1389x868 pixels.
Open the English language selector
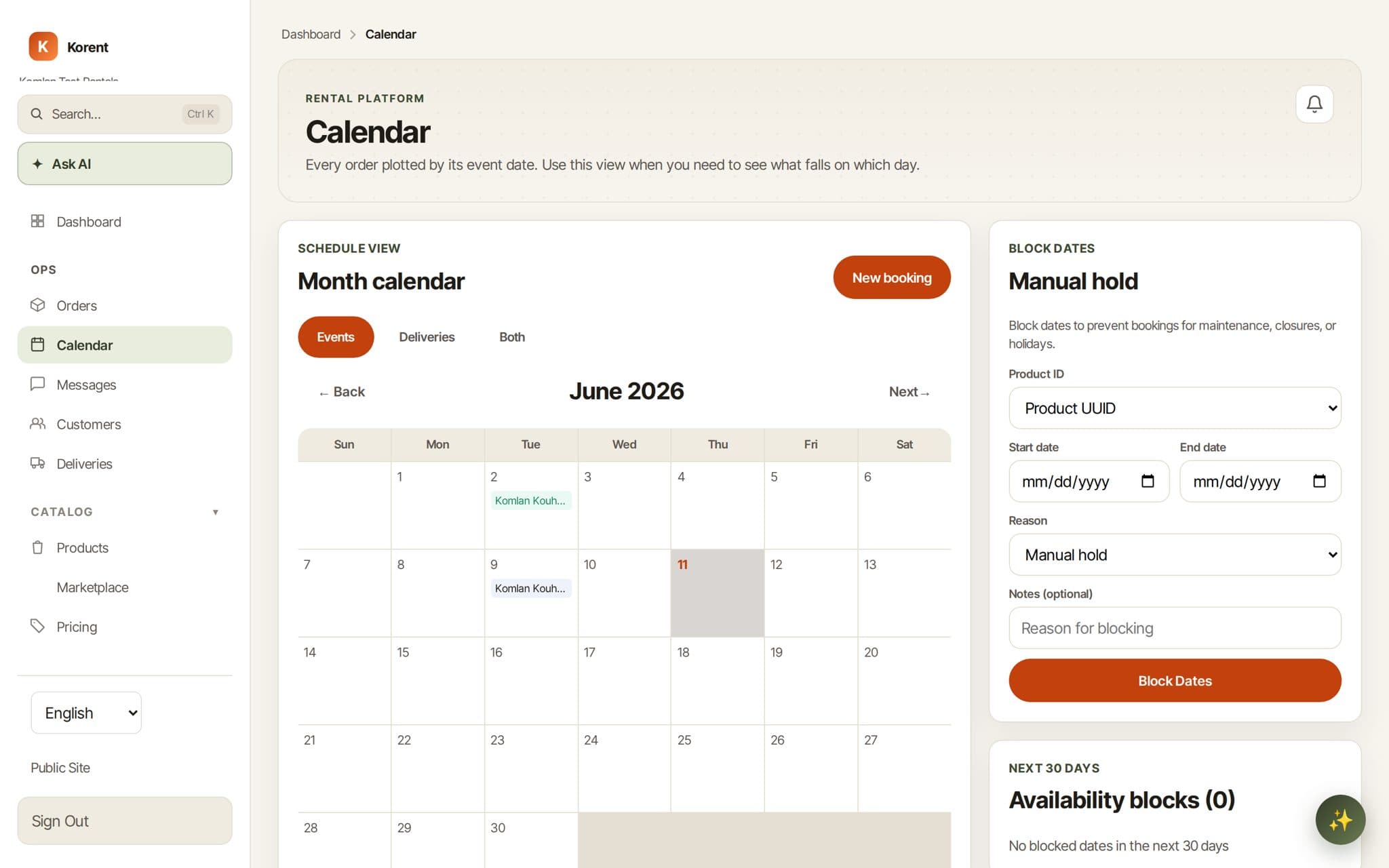coord(86,713)
